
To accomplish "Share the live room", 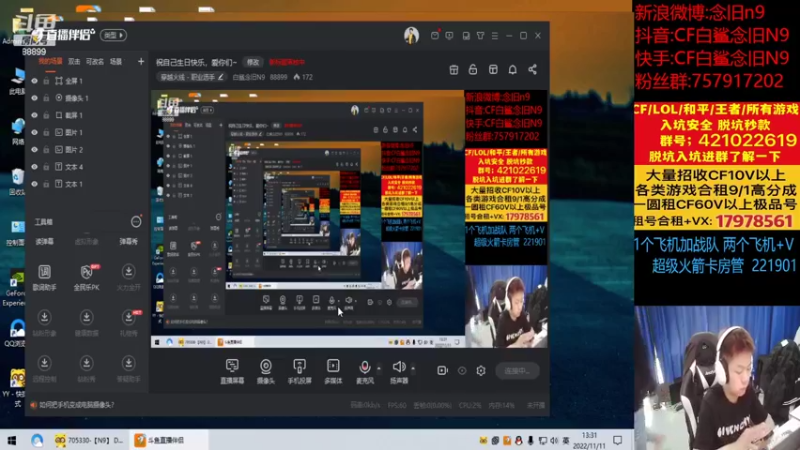I will pyautogui.click(x=532, y=69).
